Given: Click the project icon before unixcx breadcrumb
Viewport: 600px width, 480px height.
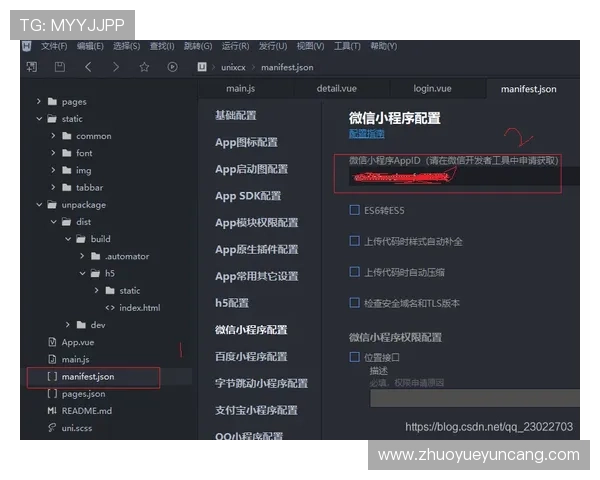Looking at the screenshot, I should 202,67.
